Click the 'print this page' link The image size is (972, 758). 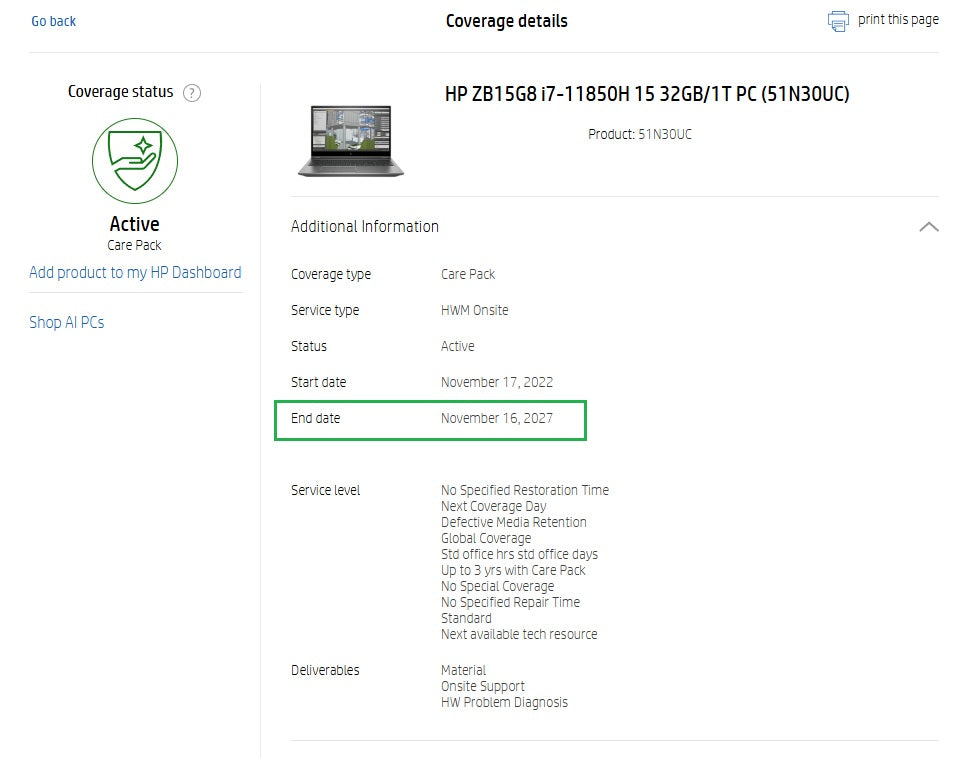pyautogui.click(x=898, y=20)
